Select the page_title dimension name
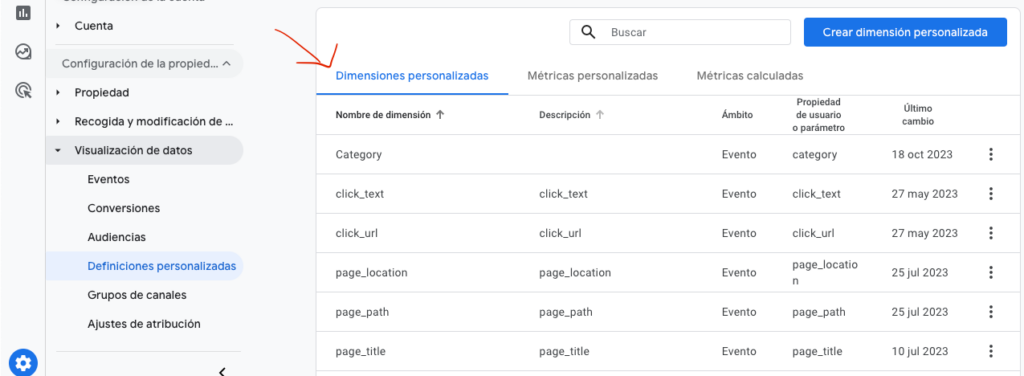 [360, 351]
